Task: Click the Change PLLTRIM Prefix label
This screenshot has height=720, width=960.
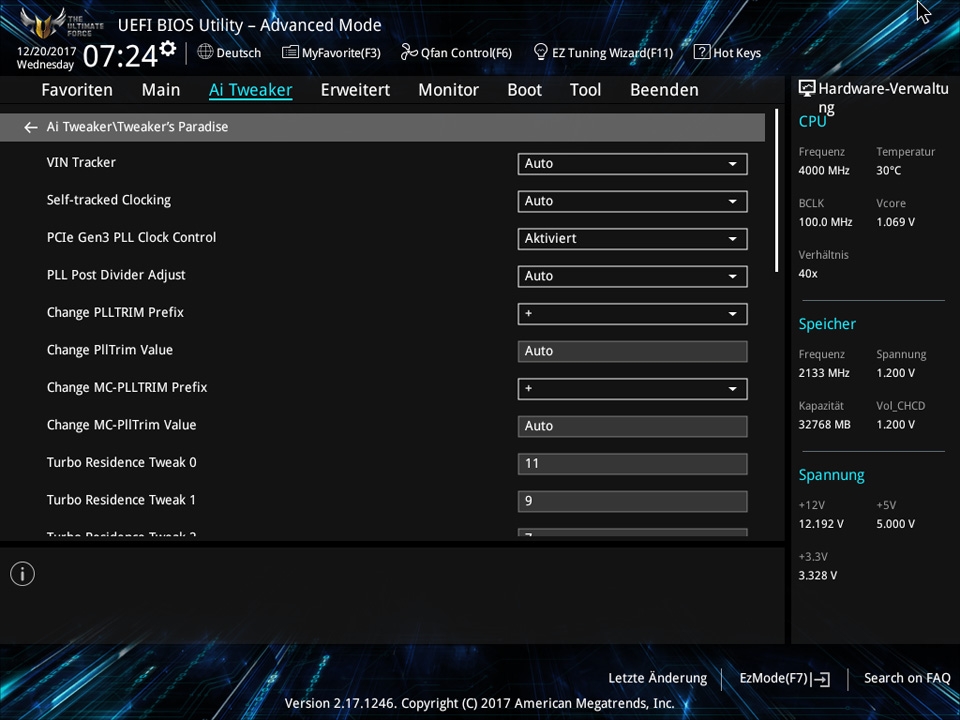Action: click(115, 312)
